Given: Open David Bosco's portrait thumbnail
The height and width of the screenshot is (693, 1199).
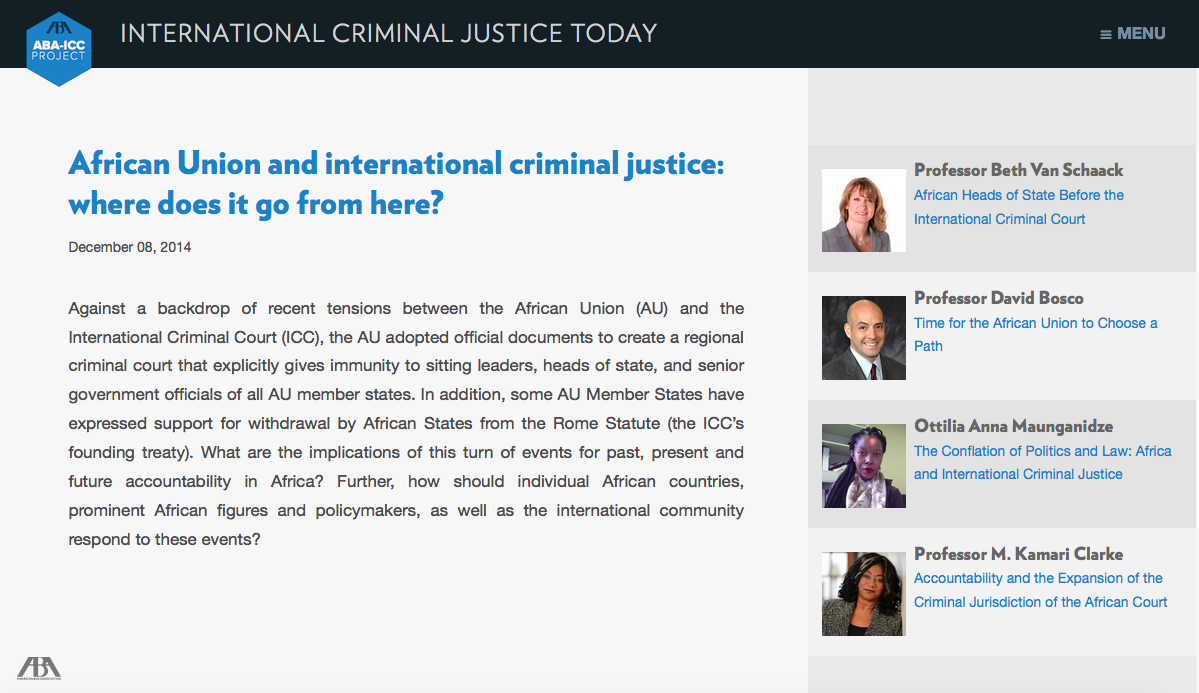Looking at the screenshot, I should (863, 338).
